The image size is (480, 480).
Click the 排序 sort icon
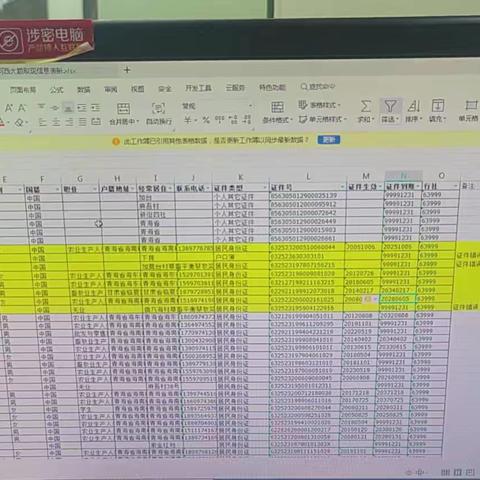coord(414,106)
